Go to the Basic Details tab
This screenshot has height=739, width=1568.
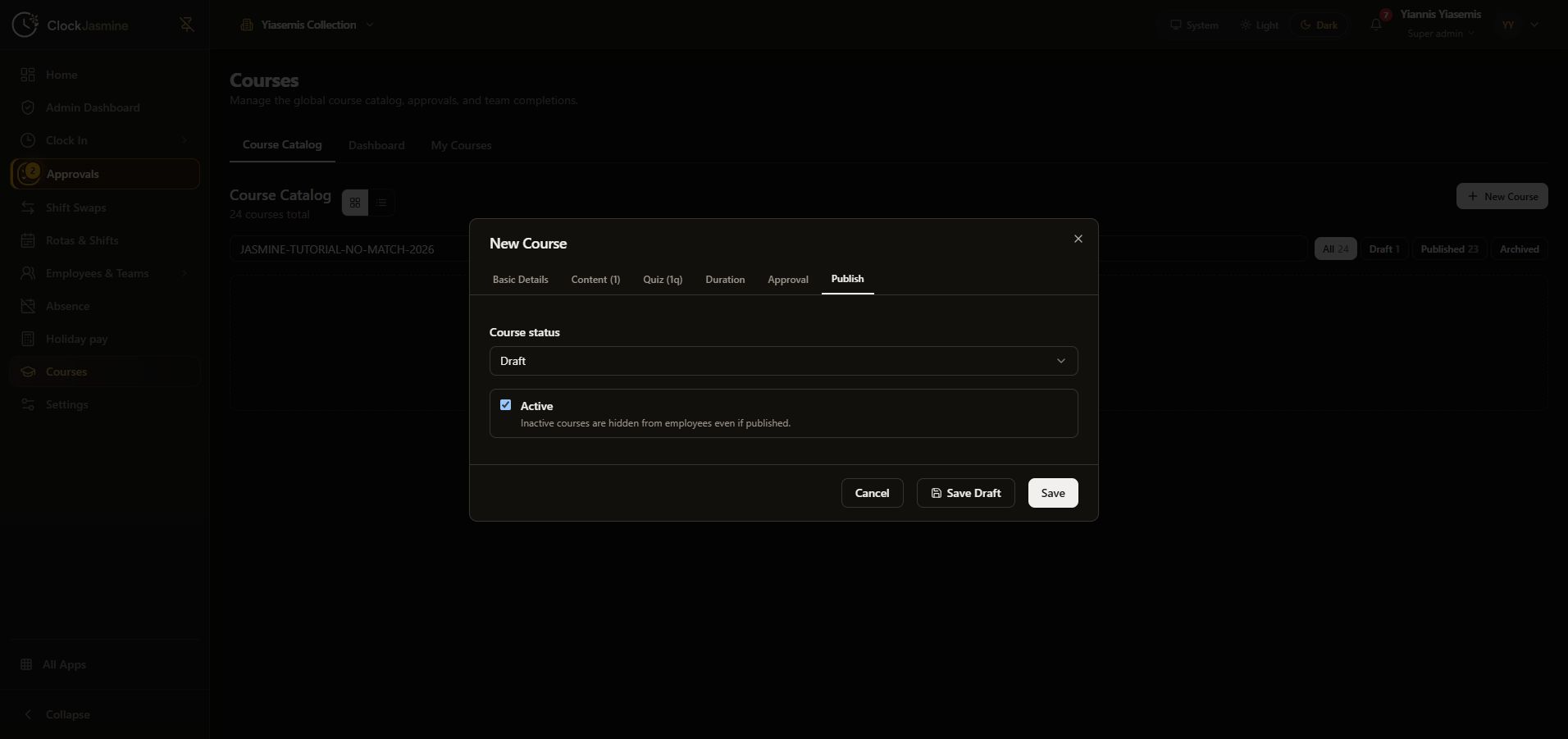pos(520,280)
